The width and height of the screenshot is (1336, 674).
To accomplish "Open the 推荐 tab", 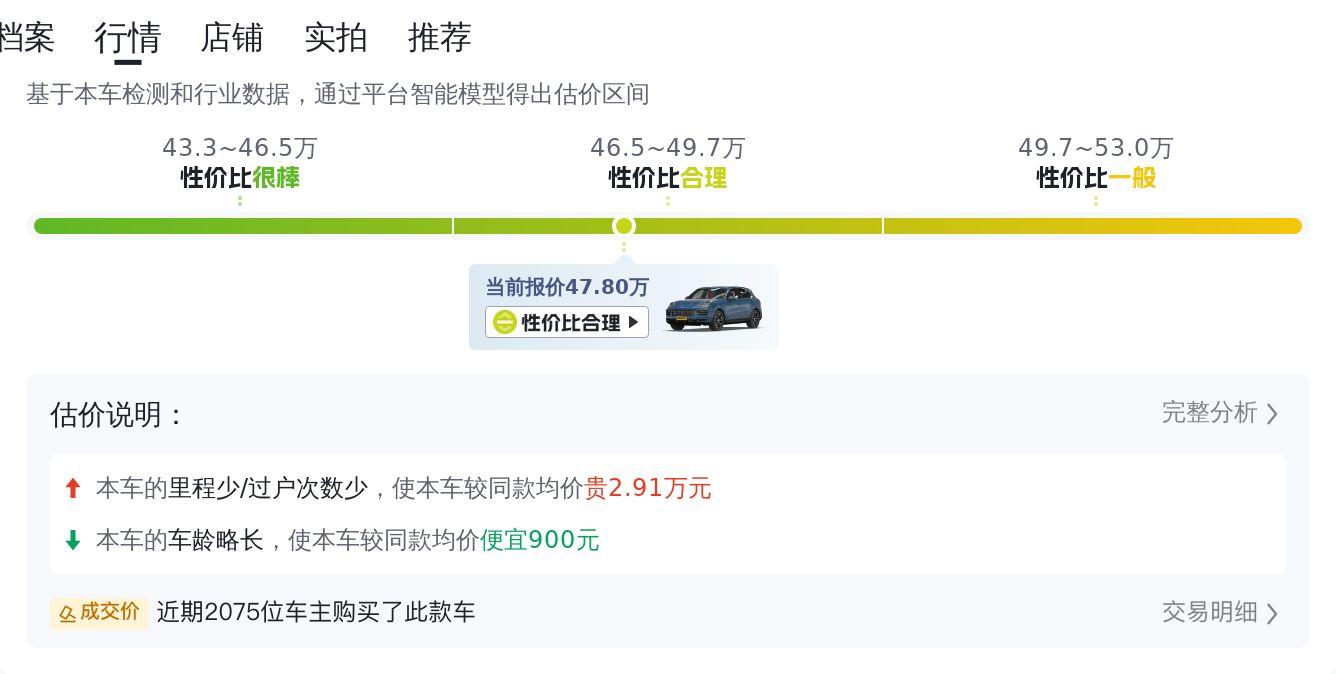I will click(x=440, y=38).
